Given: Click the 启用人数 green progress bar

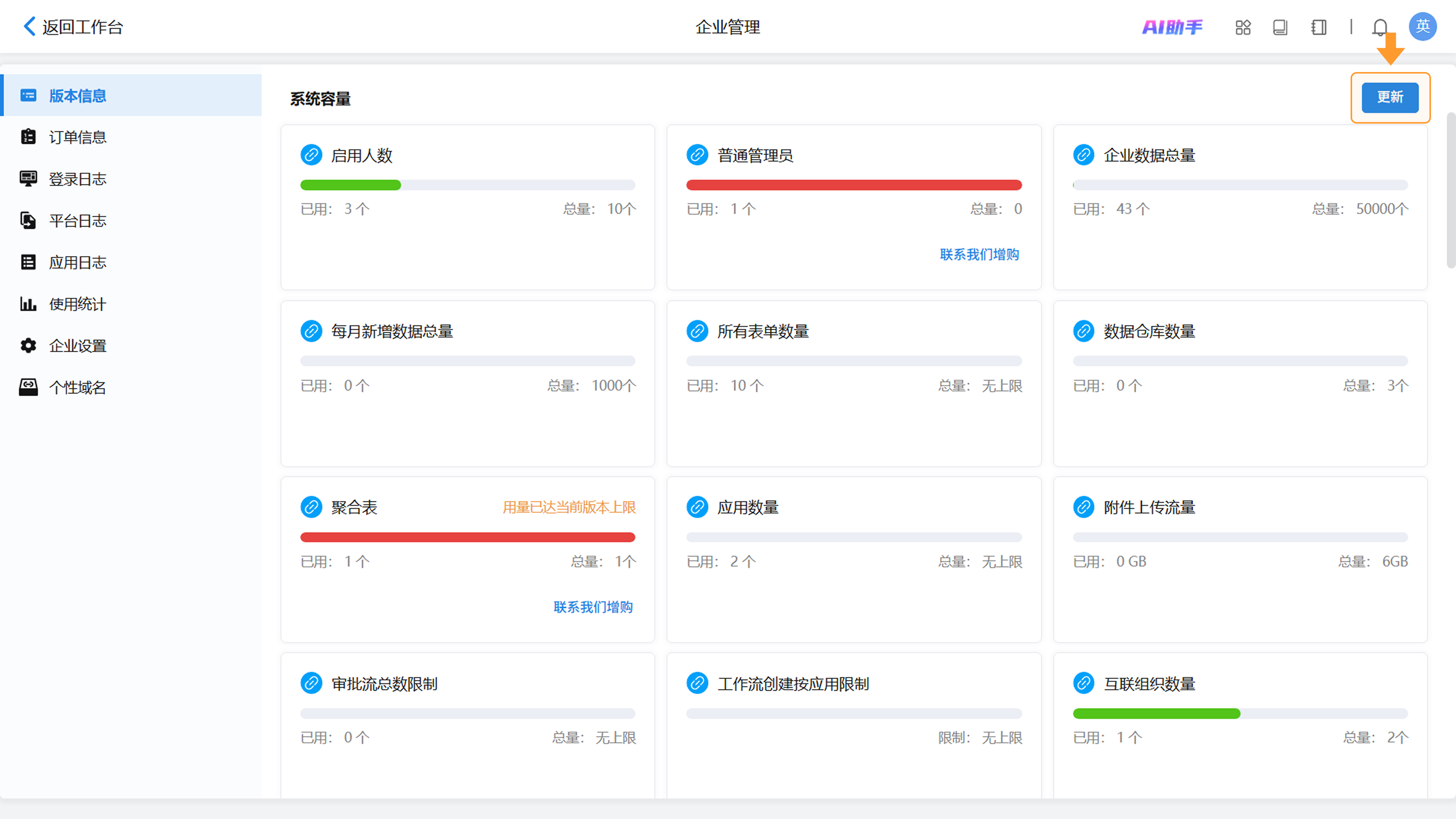Looking at the screenshot, I should point(350,185).
